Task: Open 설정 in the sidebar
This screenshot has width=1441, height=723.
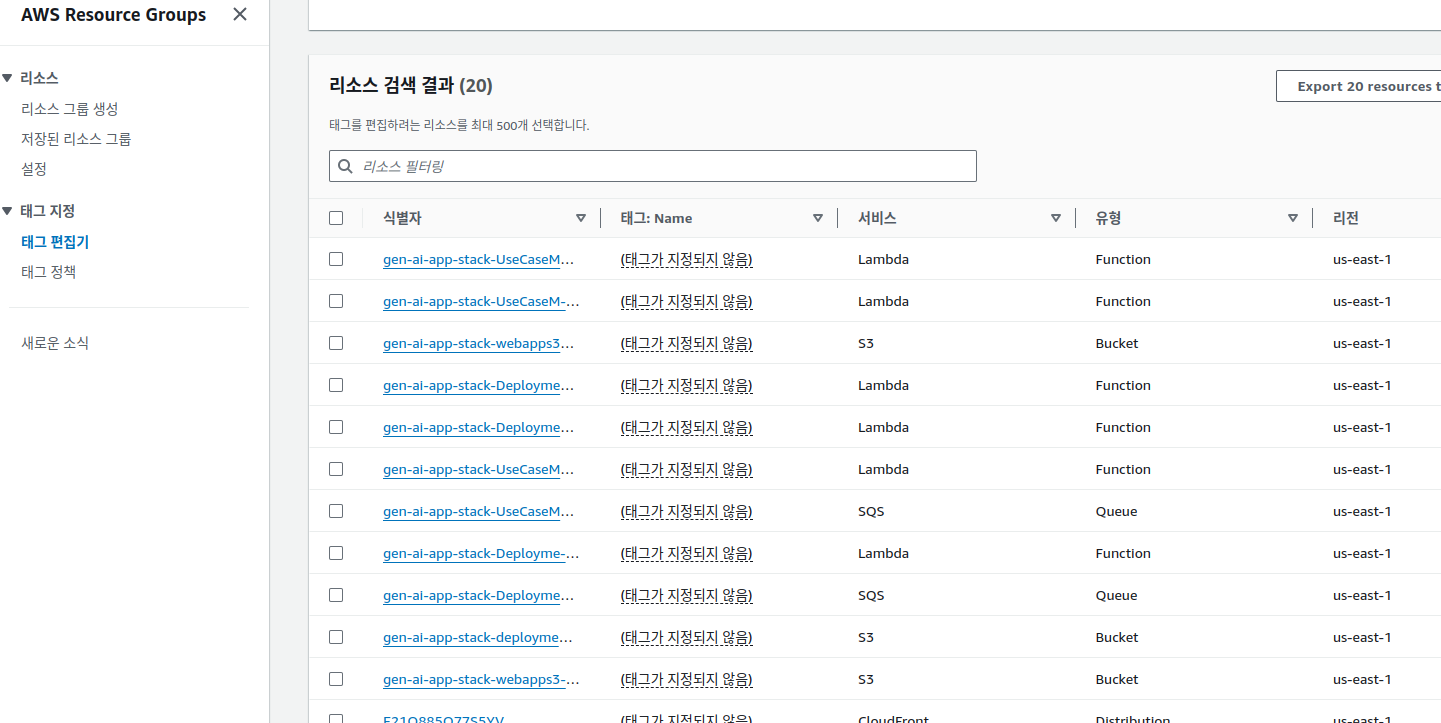Action: pyautogui.click(x=34, y=169)
